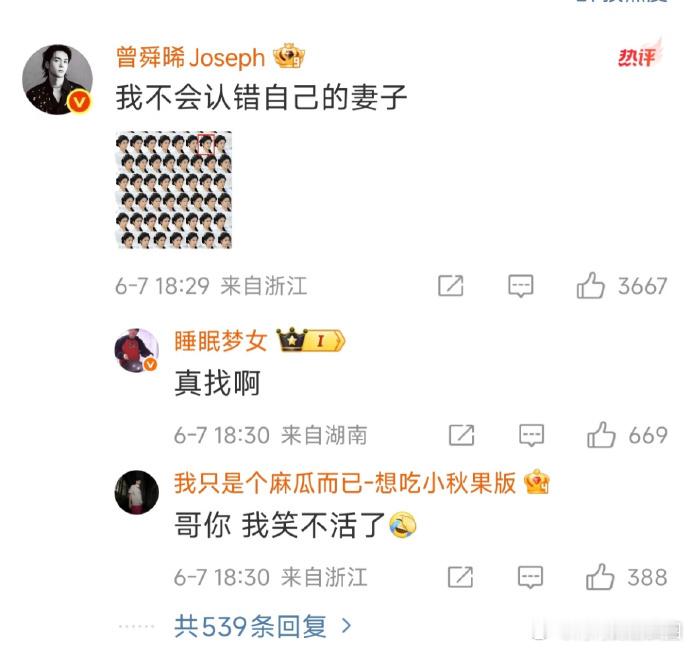Open reply box for 睡眠梦女's comment
Screen dimensions: 690x648
click(531, 435)
